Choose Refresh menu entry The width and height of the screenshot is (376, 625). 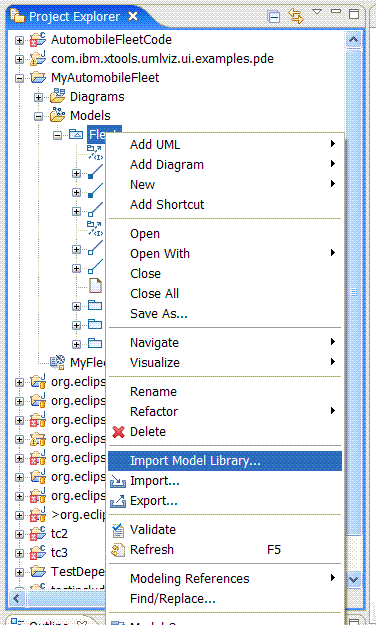[225, 550]
